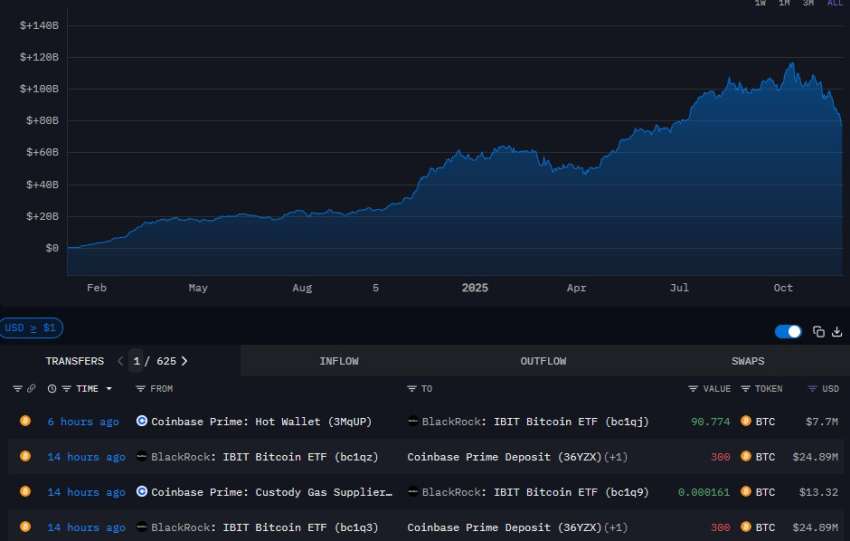
Task: Switch the chart to 3M range
Action: click(808, 3)
